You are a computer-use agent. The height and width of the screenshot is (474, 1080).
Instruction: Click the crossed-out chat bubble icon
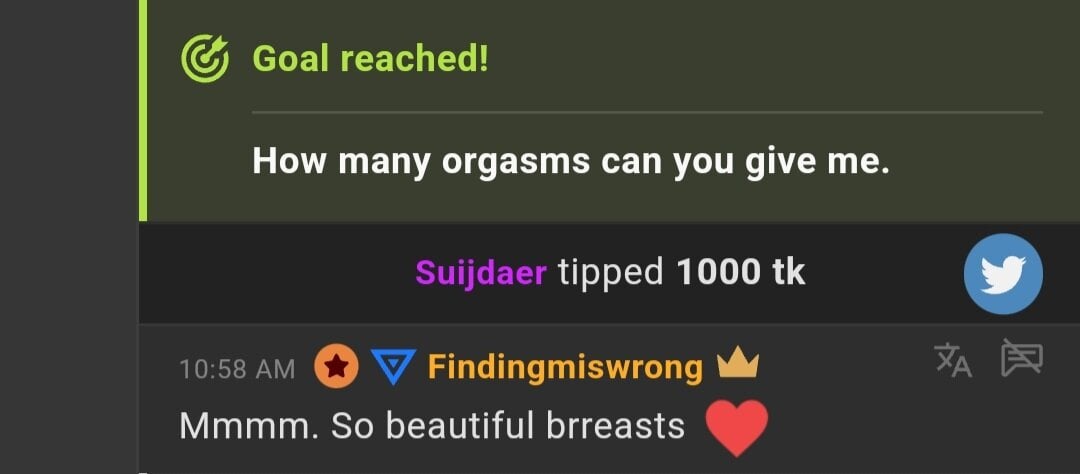tap(1021, 358)
